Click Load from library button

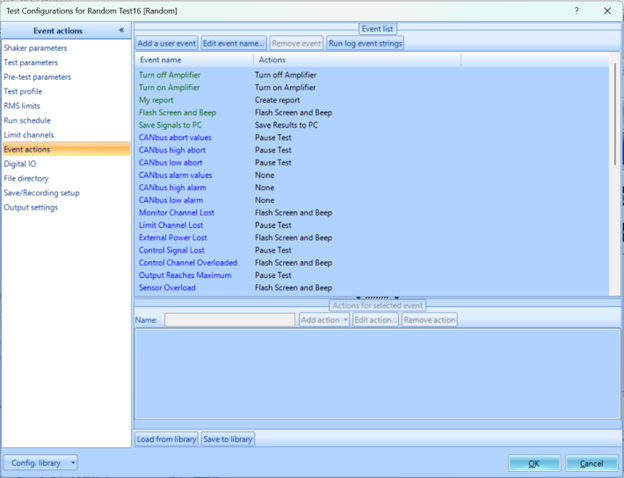pyautogui.click(x=166, y=439)
